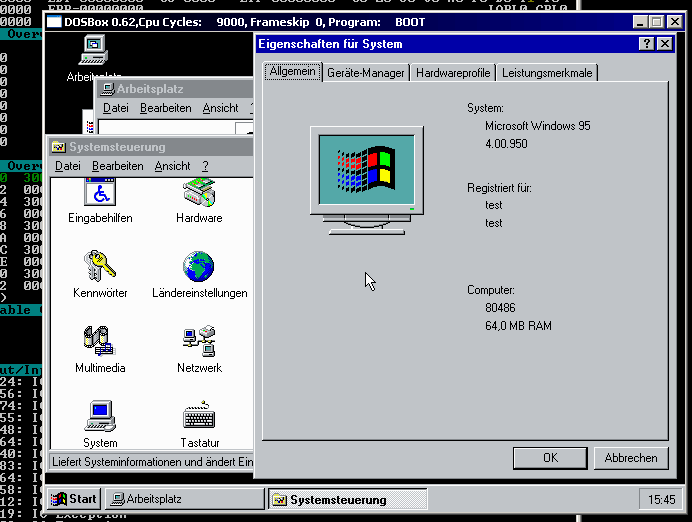Cancel with the Abbrechen button

click(x=631, y=458)
